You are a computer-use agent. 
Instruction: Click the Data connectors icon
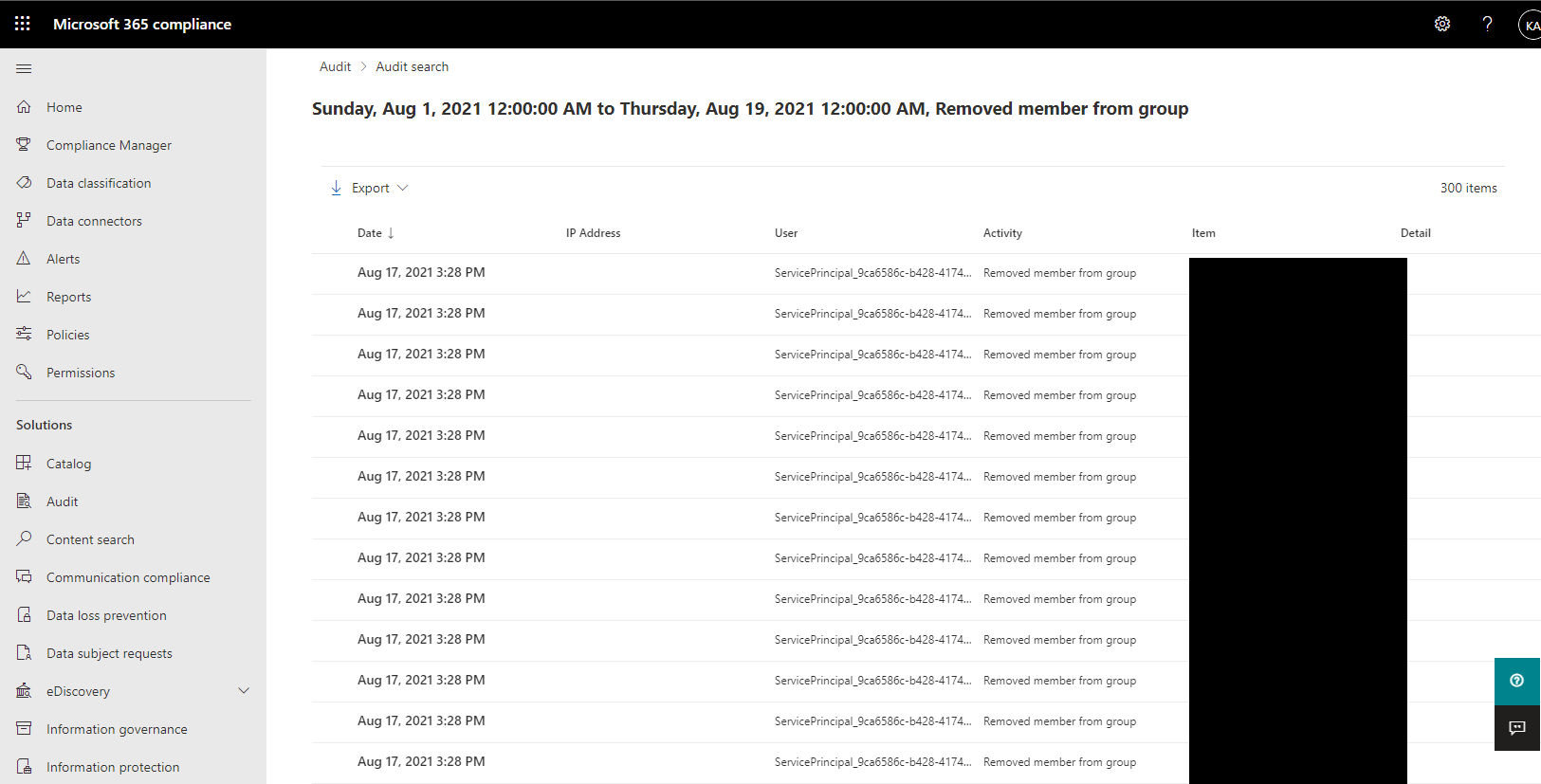tap(24, 221)
